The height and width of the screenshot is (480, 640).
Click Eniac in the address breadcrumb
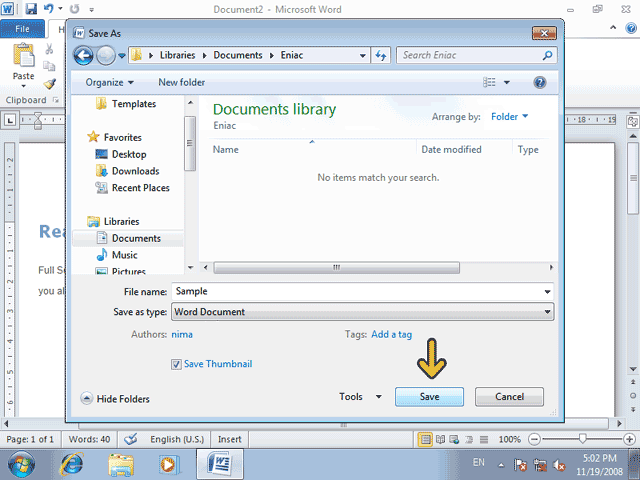pos(291,55)
